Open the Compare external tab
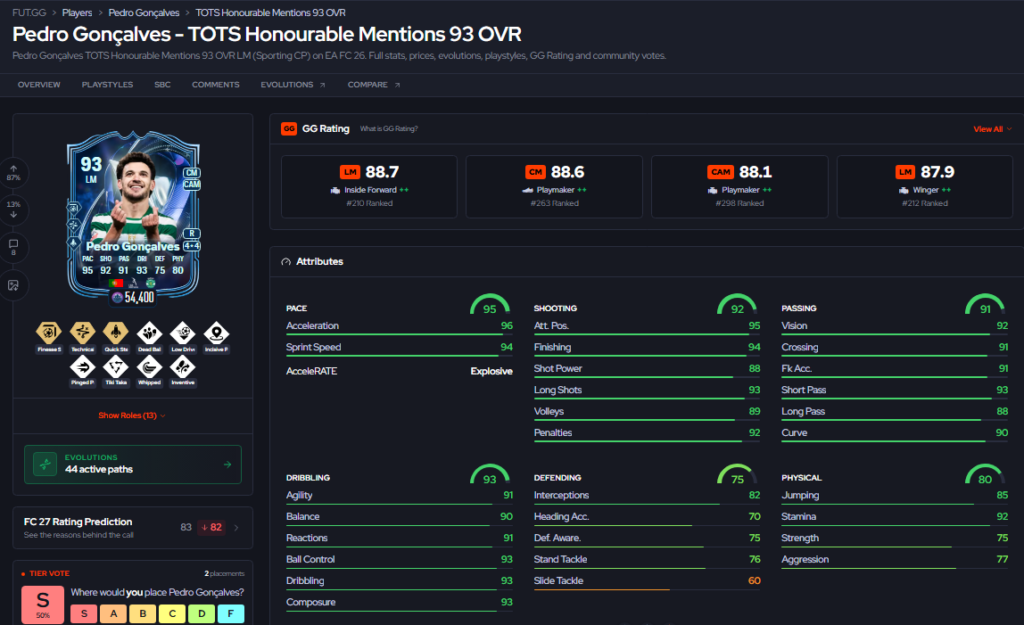The width and height of the screenshot is (1024, 625). (x=374, y=85)
